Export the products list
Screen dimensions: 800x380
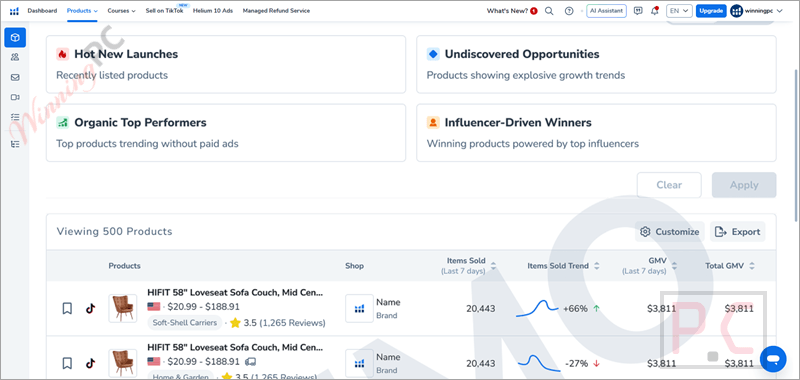[x=738, y=232]
